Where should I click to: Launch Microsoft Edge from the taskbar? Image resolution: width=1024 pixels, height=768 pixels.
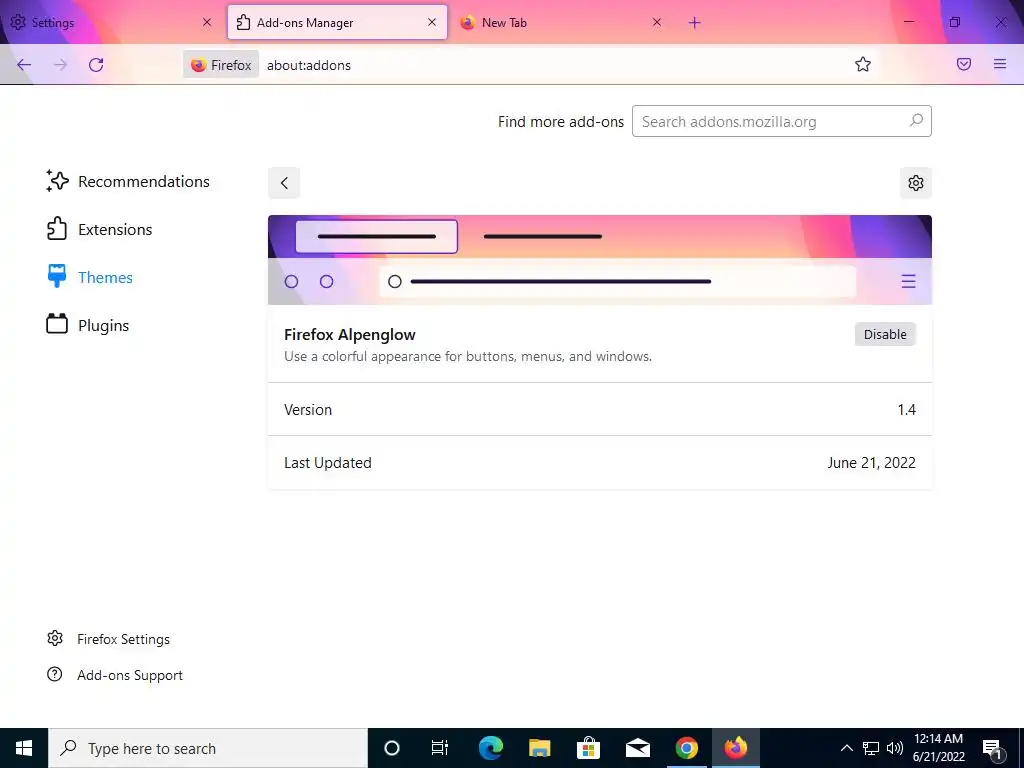point(490,748)
